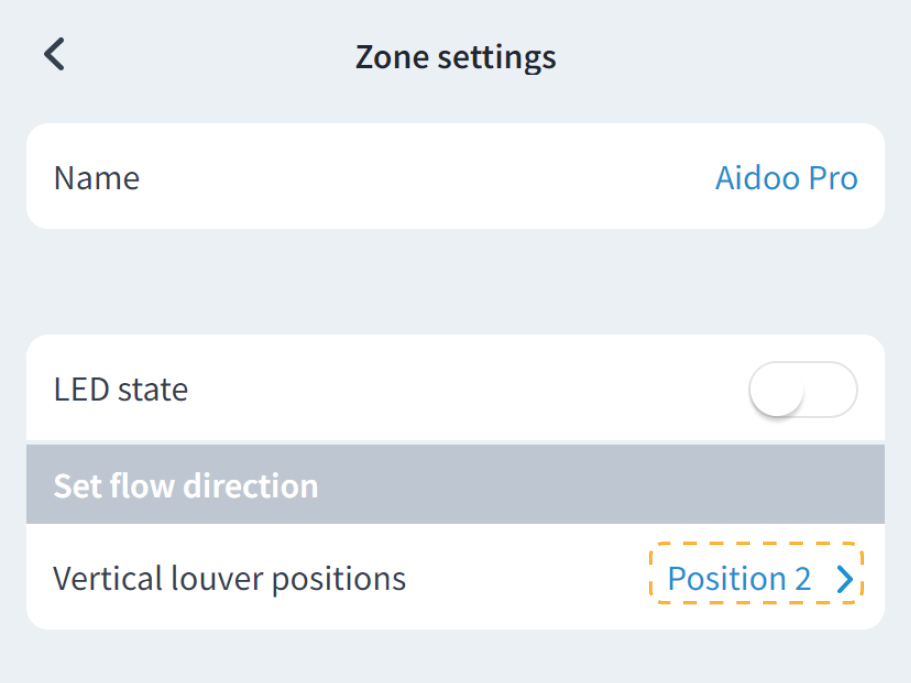
Task: Open the Position 2 louver dropdown
Action: [x=757, y=579]
